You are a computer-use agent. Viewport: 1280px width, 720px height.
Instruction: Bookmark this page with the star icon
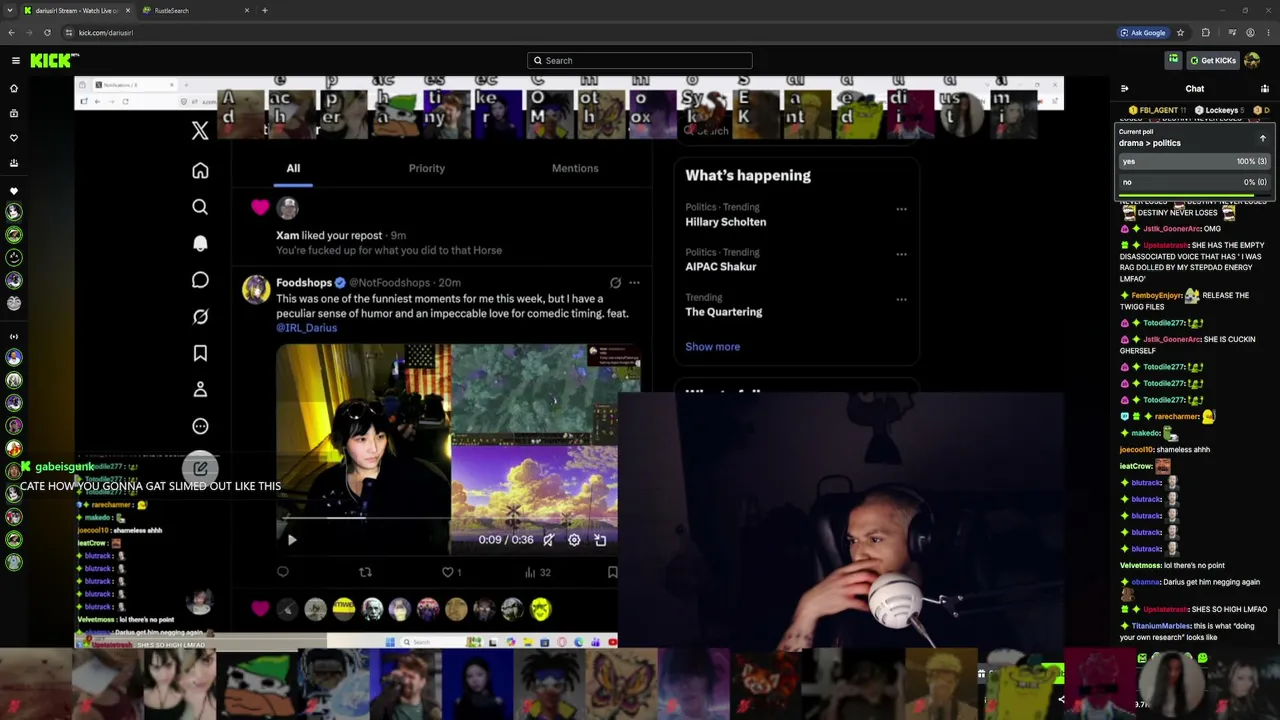pos(1180,32)
